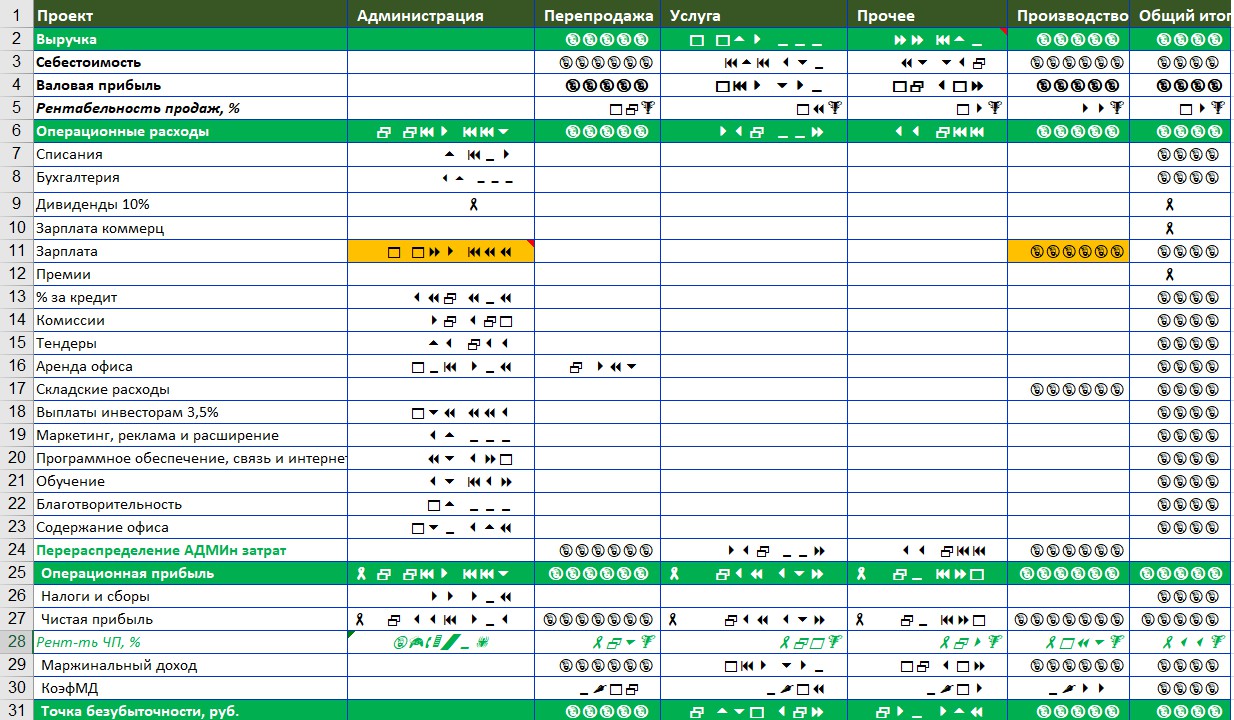Select the 'Общий итог' column header cell
1234x720 pixels.
pos(1181,15)
